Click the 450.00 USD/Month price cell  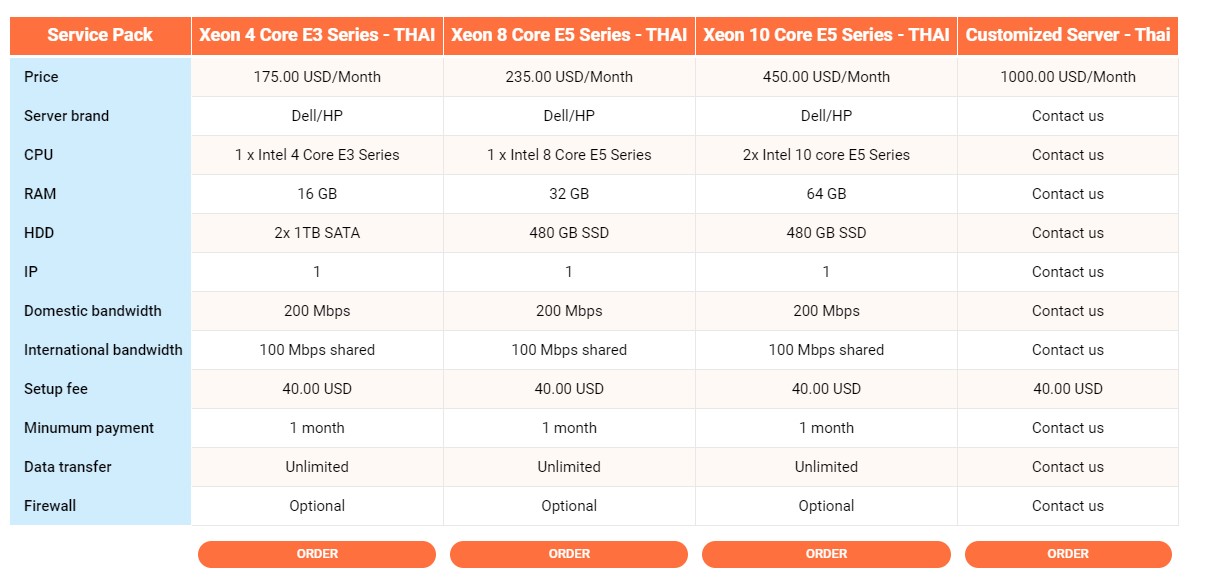pyautogui.click(x=827, y=76)
